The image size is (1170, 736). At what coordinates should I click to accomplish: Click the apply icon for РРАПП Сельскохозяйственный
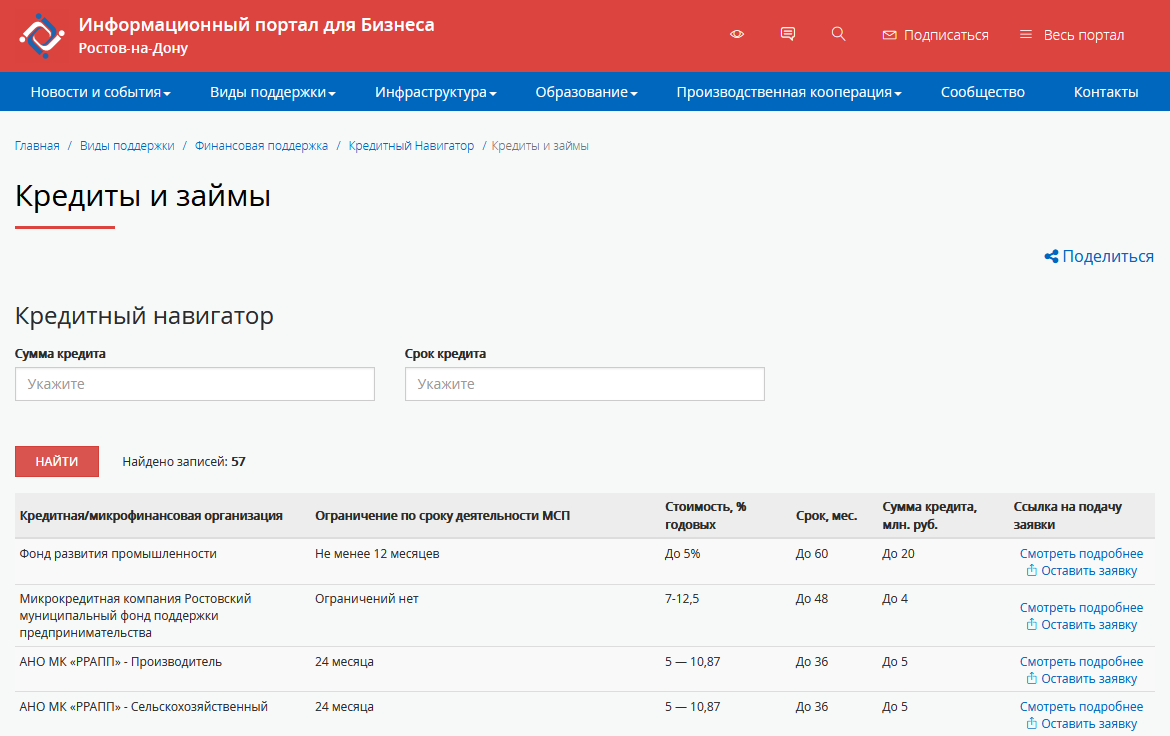click(1031, 723)
